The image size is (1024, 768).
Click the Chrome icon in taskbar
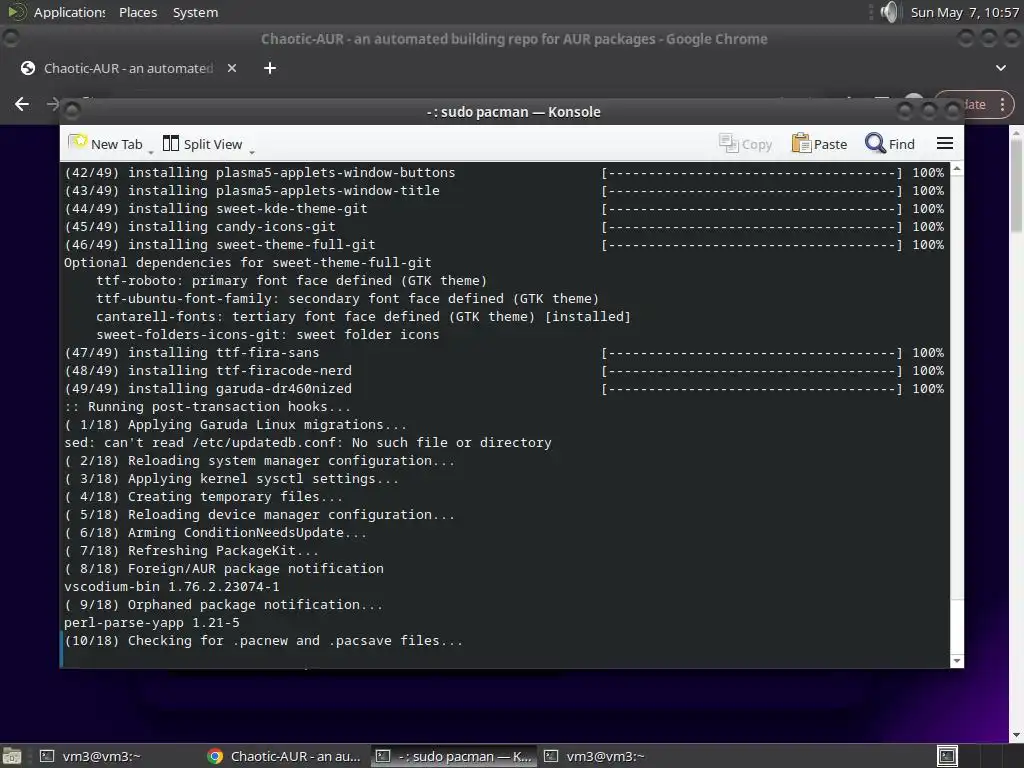215,756
